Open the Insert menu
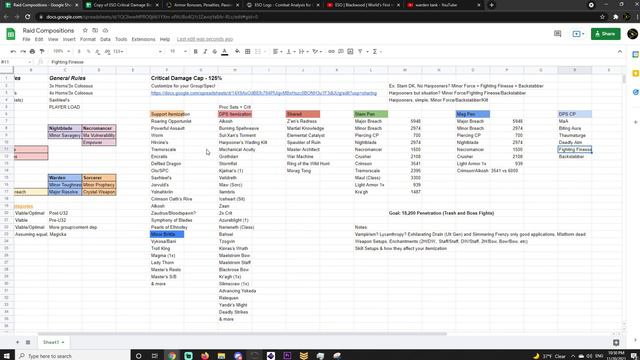Viewport: 640px width, 360px height. pyautogui.click(x=69, y=40)
